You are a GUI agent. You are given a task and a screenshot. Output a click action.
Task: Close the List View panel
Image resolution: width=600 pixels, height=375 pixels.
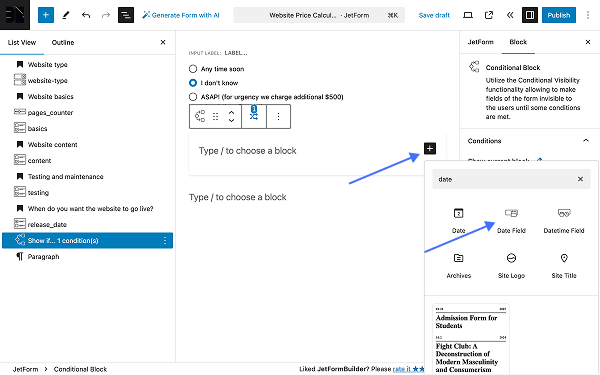click(x=163, y=42)
